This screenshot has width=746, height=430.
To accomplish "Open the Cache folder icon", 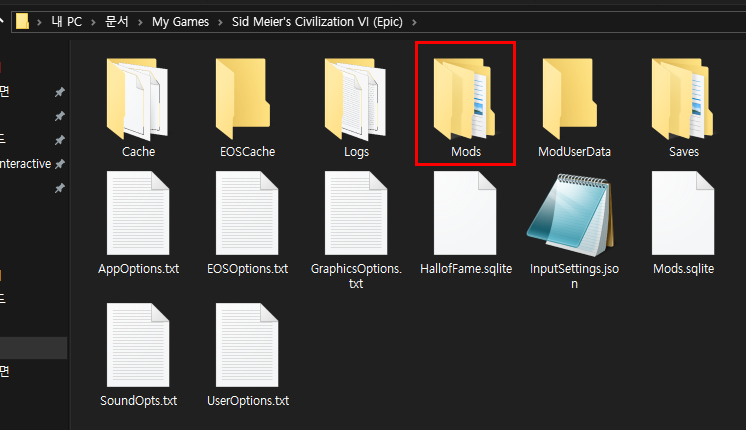I will [x=137, y=99].
